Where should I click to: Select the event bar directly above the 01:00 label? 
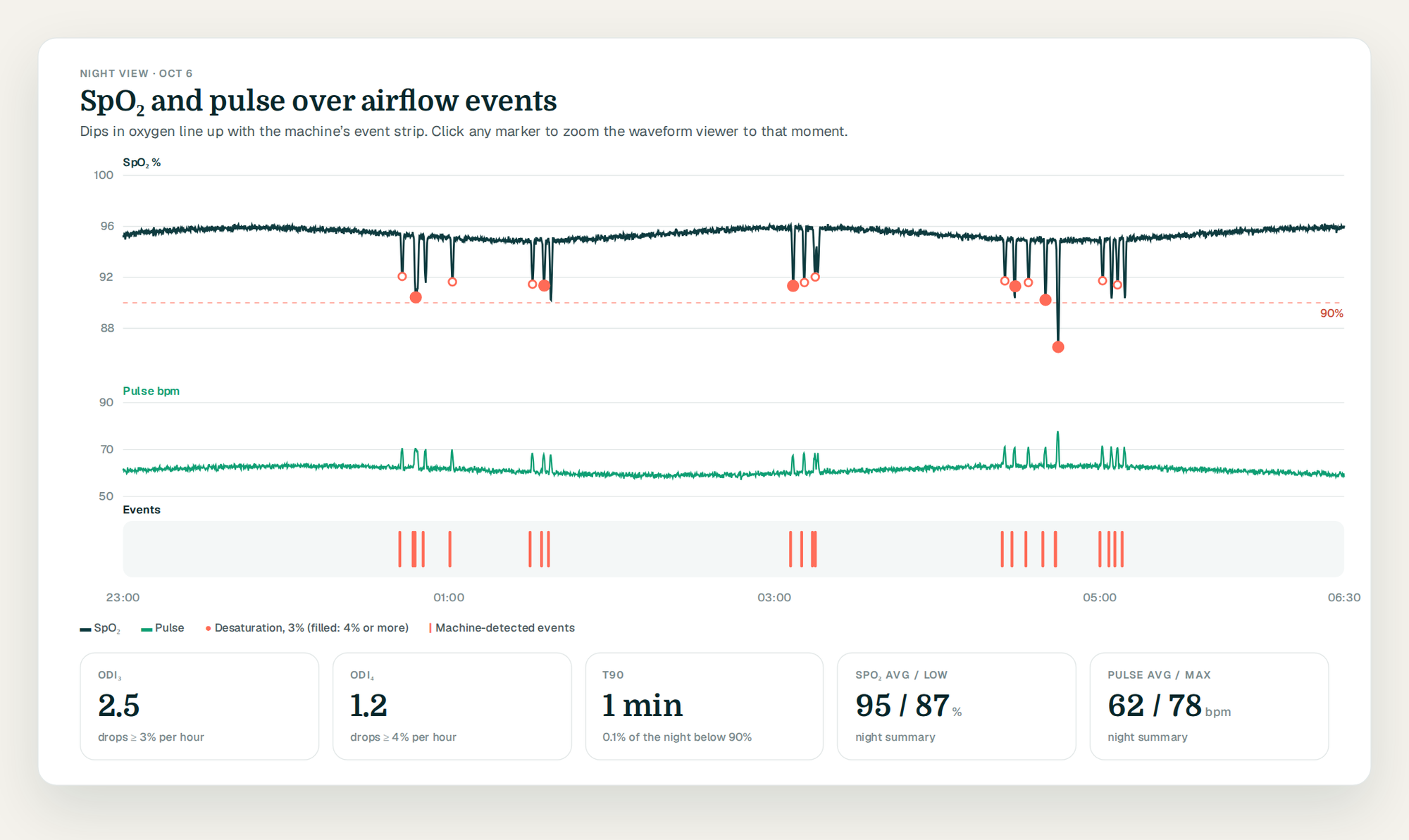(449, 549)
